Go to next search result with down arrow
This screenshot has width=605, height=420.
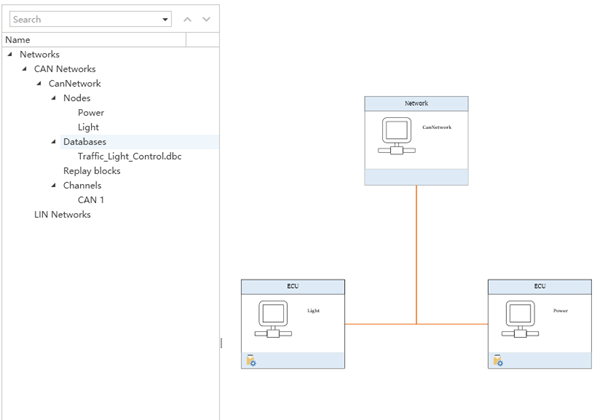point(206,19)
